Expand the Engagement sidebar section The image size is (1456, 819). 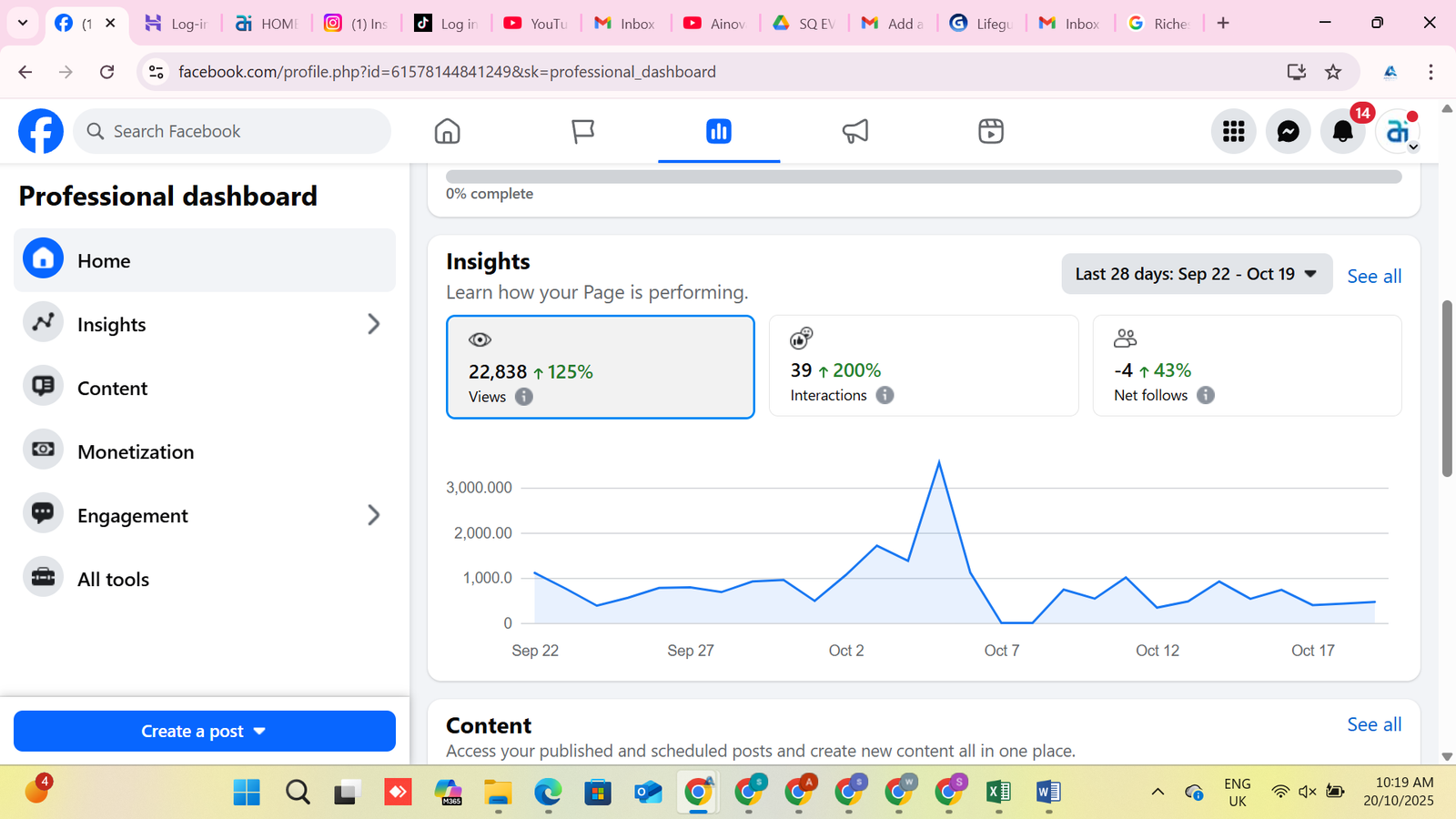tap(373, 515)
